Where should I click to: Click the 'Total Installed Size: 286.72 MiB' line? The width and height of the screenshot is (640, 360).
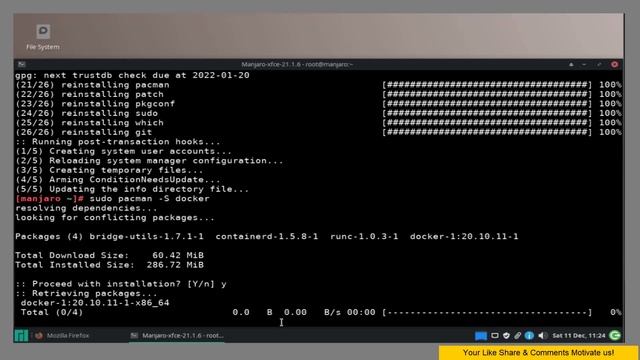coord(109,265)
